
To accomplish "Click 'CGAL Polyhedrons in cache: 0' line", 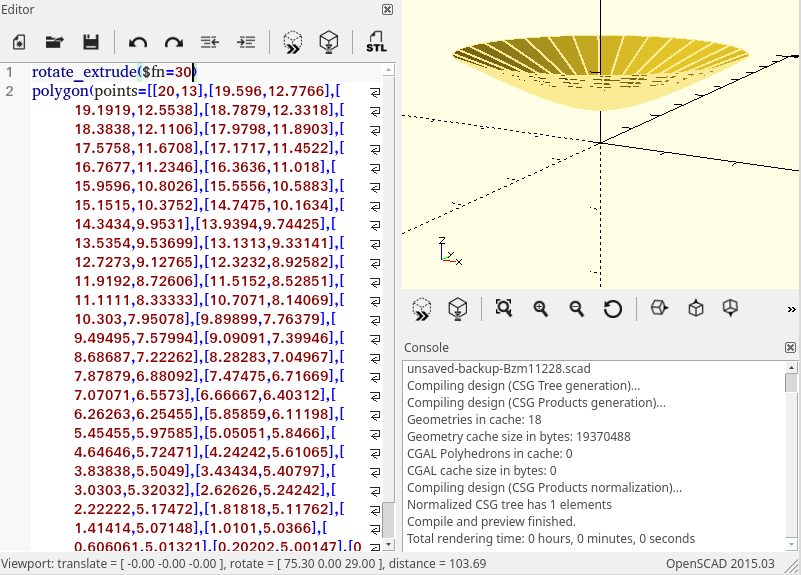I will (x=489, y=453).
